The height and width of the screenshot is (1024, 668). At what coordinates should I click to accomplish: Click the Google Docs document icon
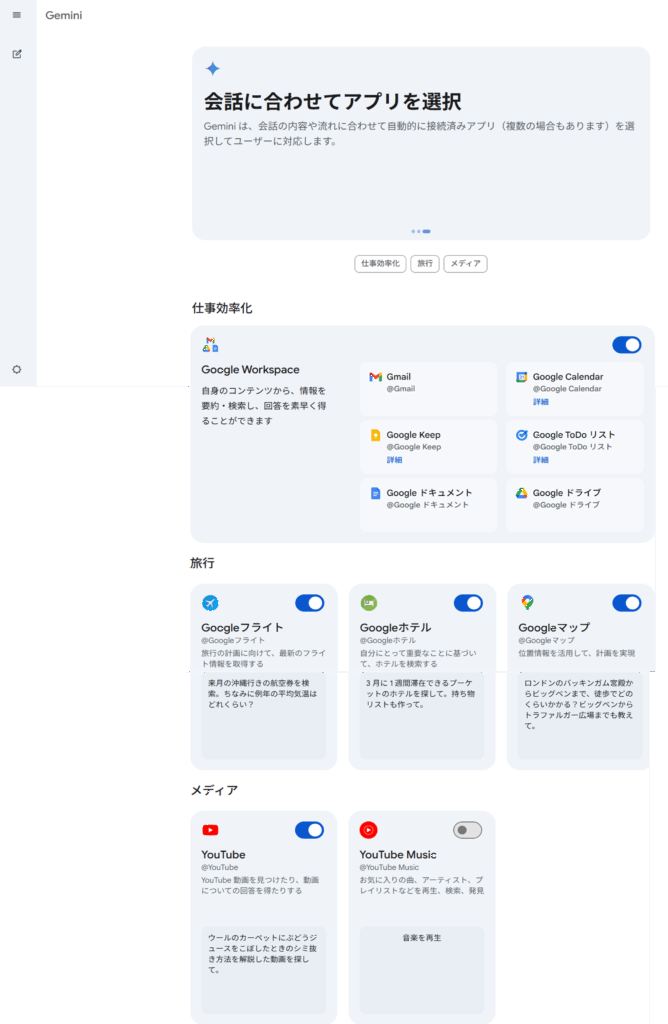375,493
